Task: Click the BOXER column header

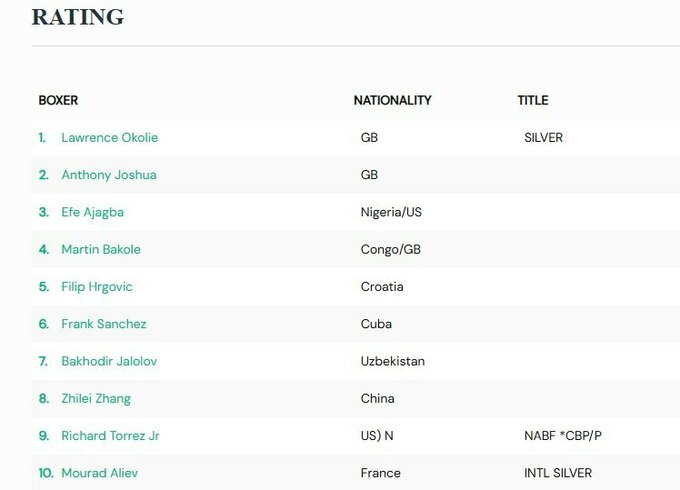Action: point(58,100)
